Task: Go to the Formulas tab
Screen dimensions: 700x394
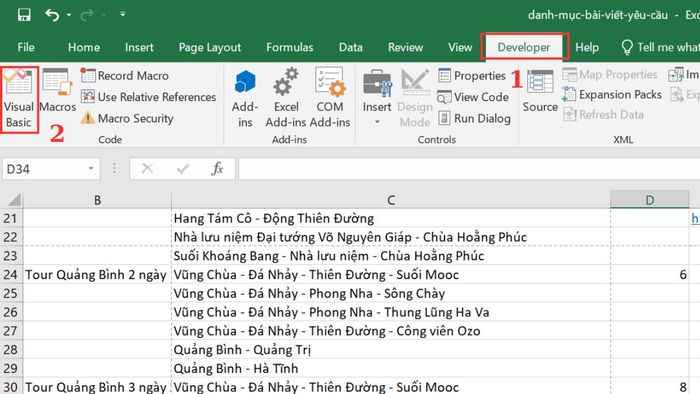Action: coord(290,47)
